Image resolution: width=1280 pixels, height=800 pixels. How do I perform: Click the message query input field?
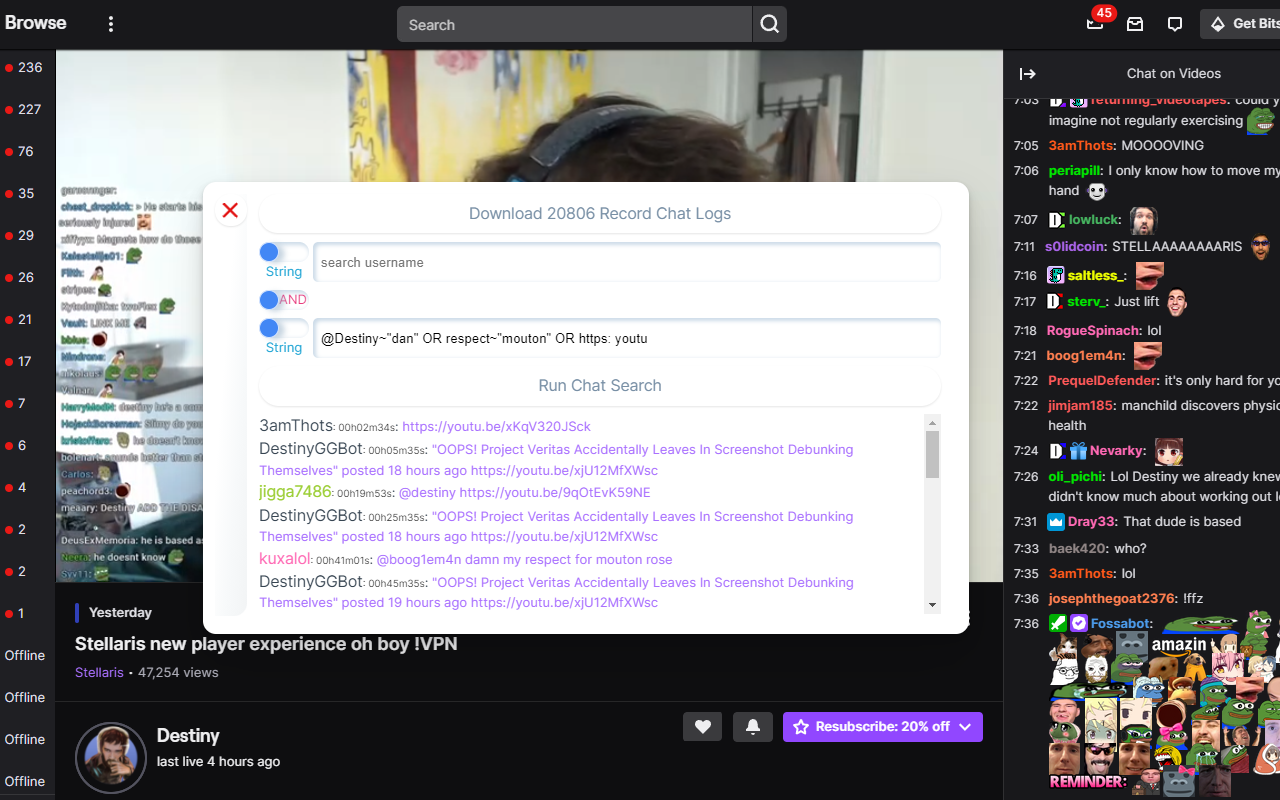[x=627, y=339]
